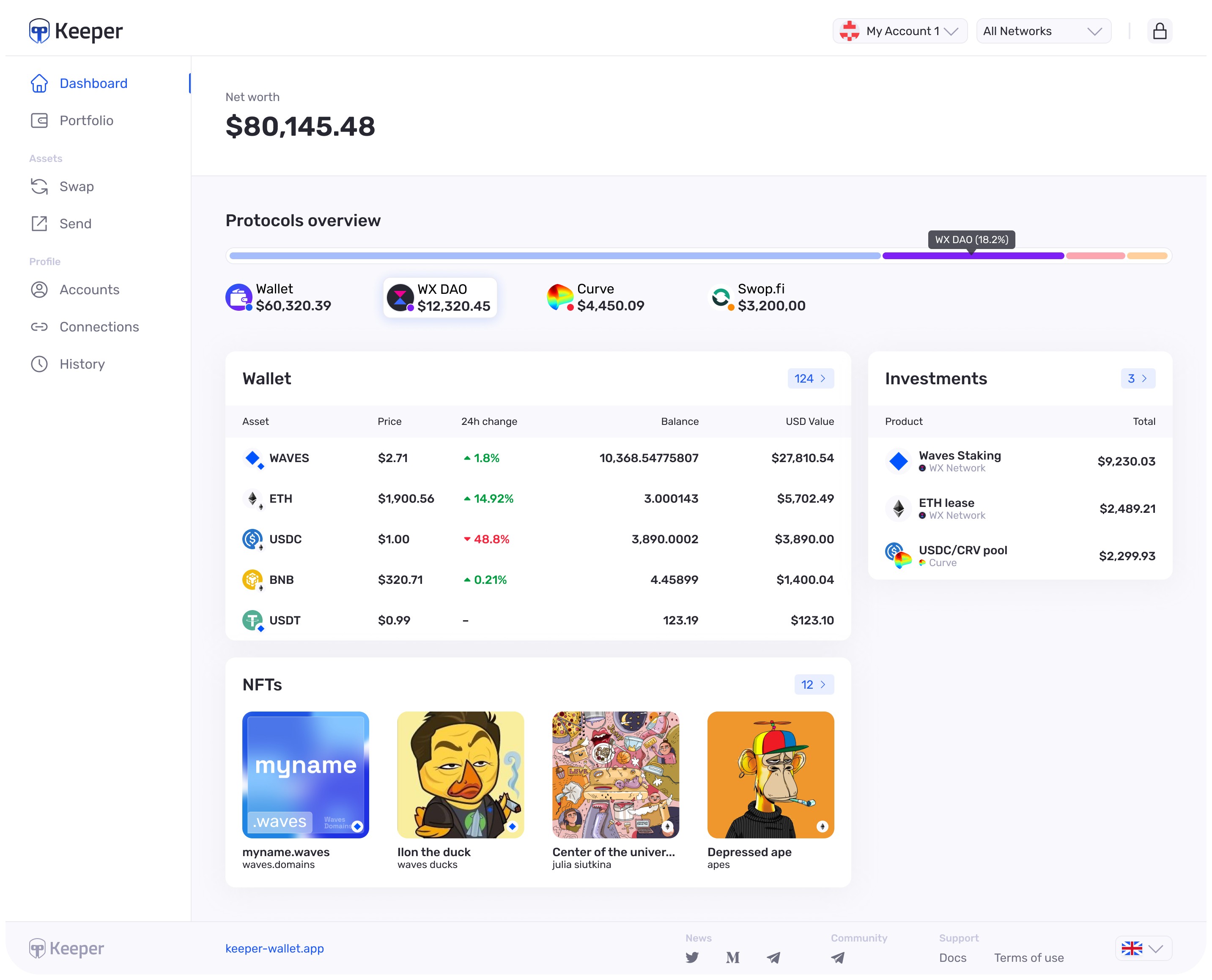Click the Wallet segment of protocols bar
The width and height of the screenshot is (1212, 980).
click(555, 256)
